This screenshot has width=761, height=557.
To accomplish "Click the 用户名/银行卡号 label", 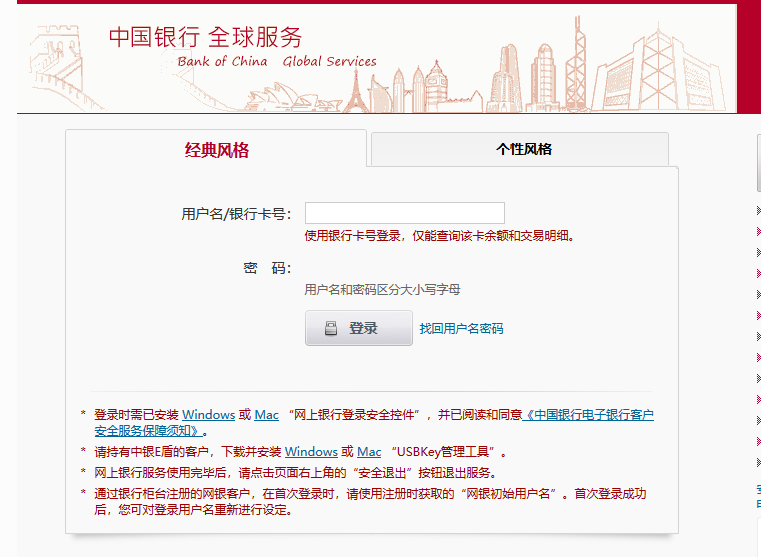I will pyautogui.click(x=236, y=213).
